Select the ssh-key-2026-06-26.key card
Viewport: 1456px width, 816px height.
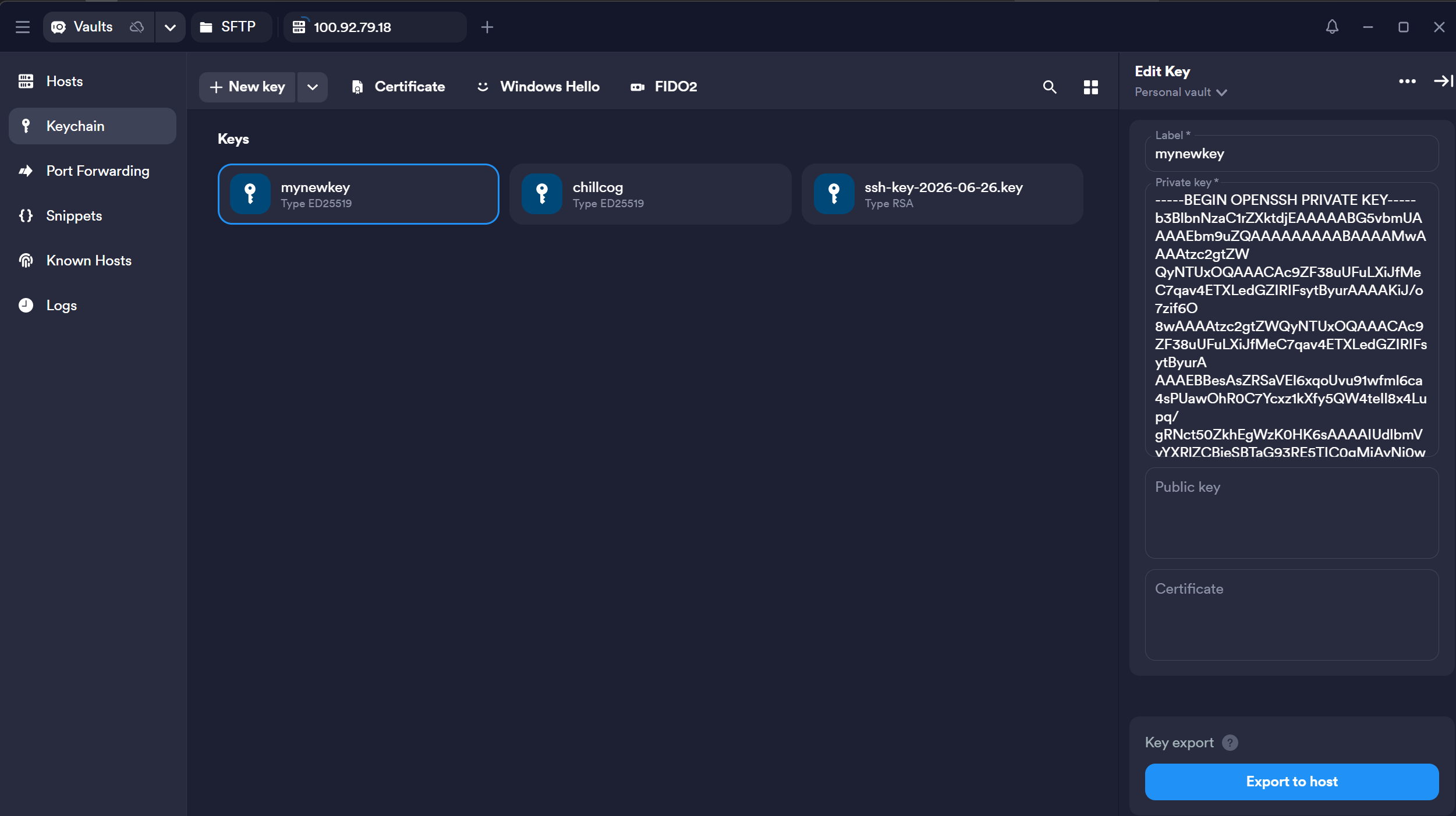(x=943, y=194)
